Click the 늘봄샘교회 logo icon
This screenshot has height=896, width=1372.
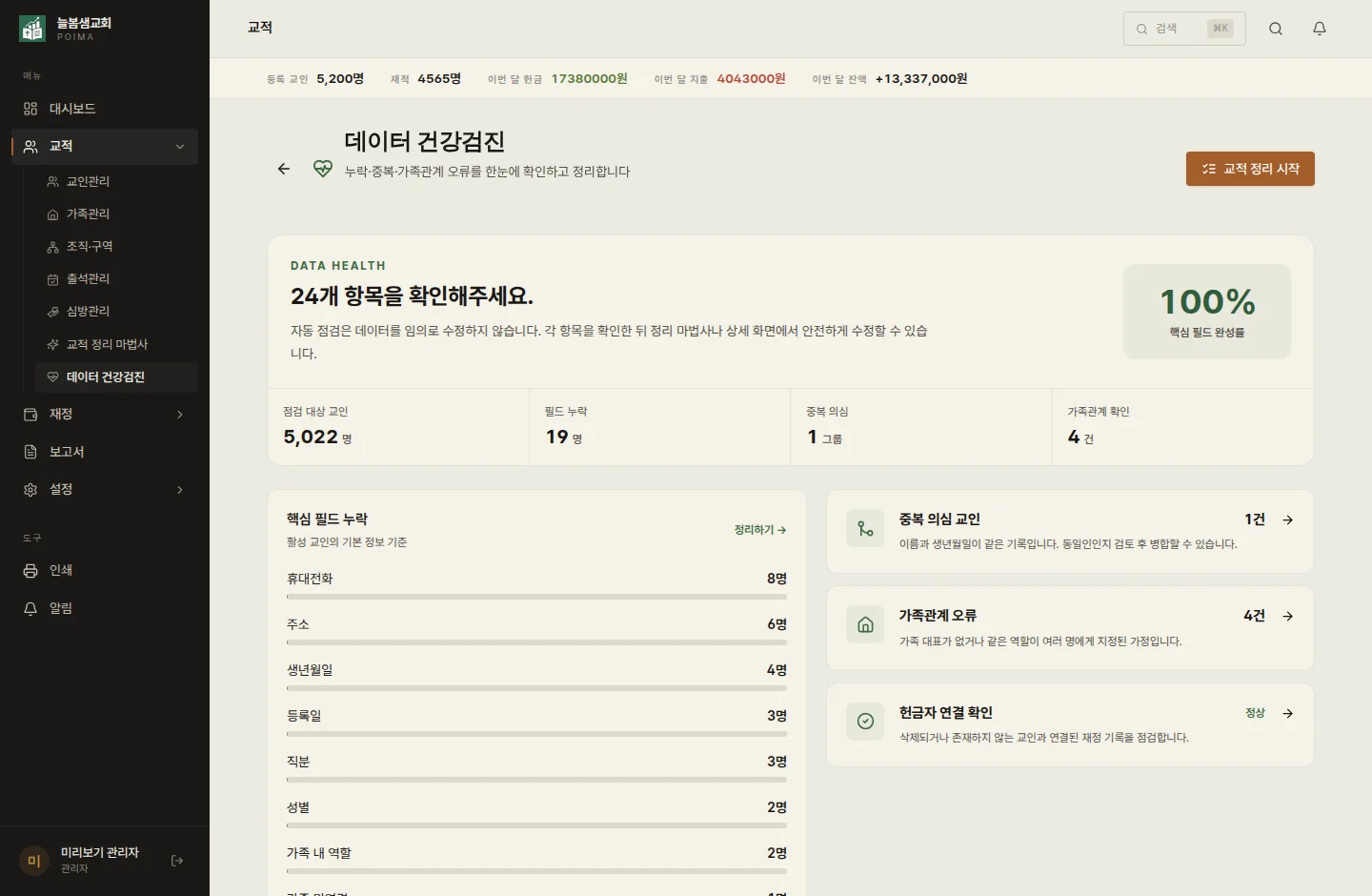pyautogui.click(x=32, y=29)
